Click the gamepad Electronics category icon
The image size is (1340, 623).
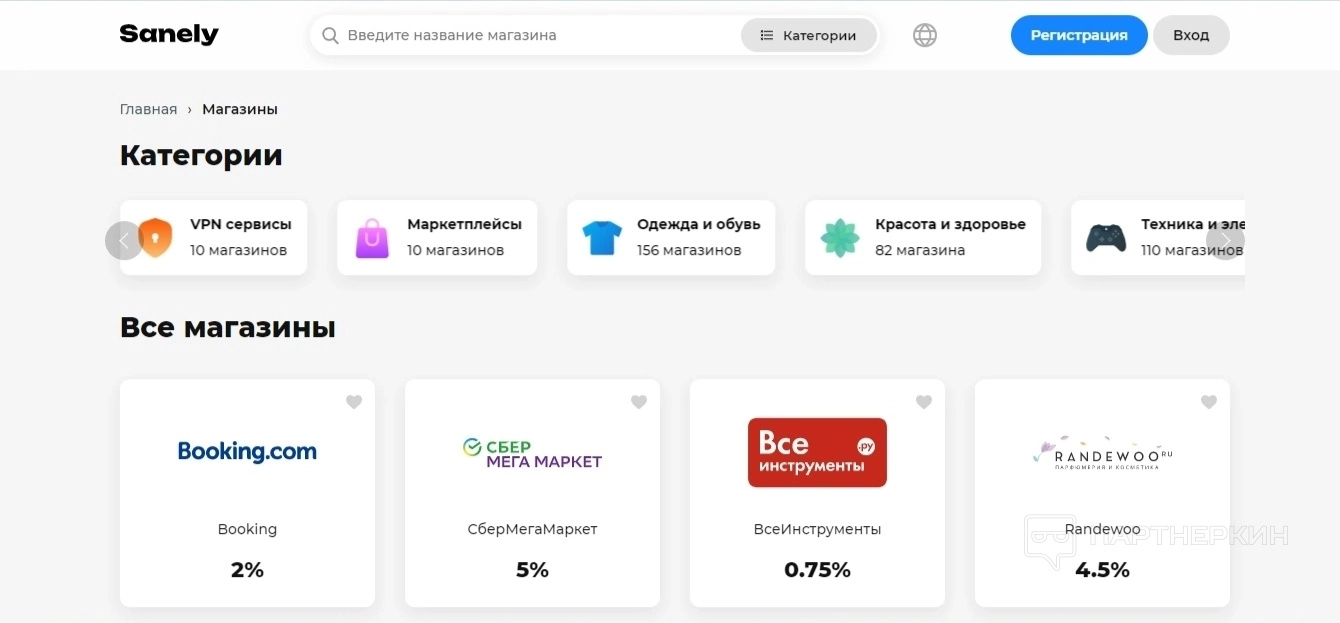click(1106, 238)
